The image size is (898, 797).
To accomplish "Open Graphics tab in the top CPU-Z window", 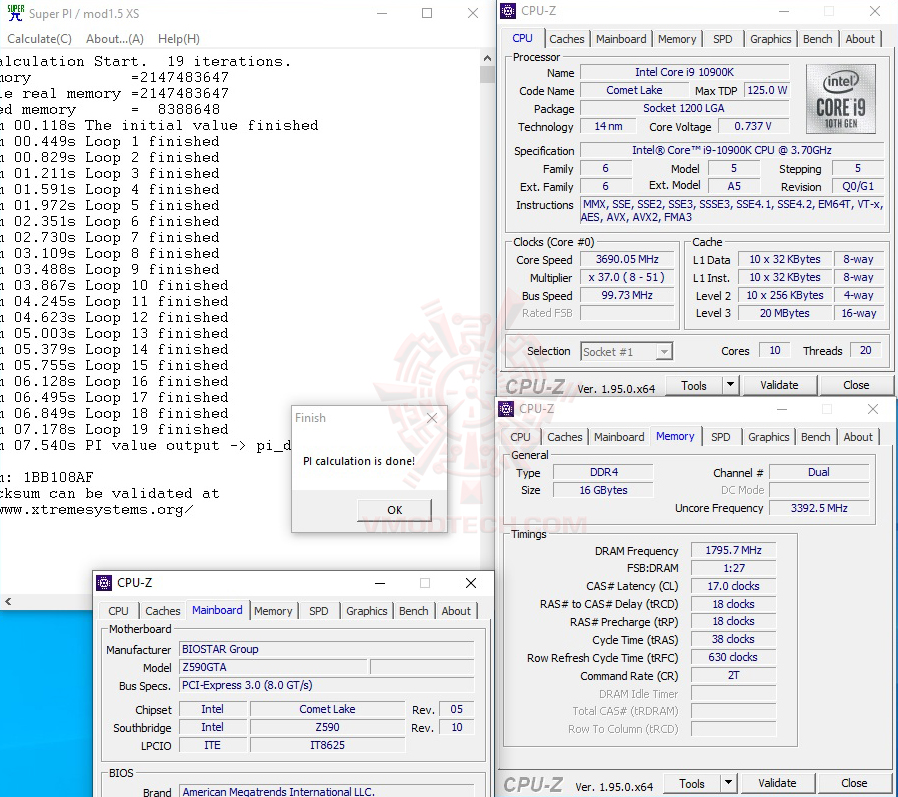I will [770, 39].
